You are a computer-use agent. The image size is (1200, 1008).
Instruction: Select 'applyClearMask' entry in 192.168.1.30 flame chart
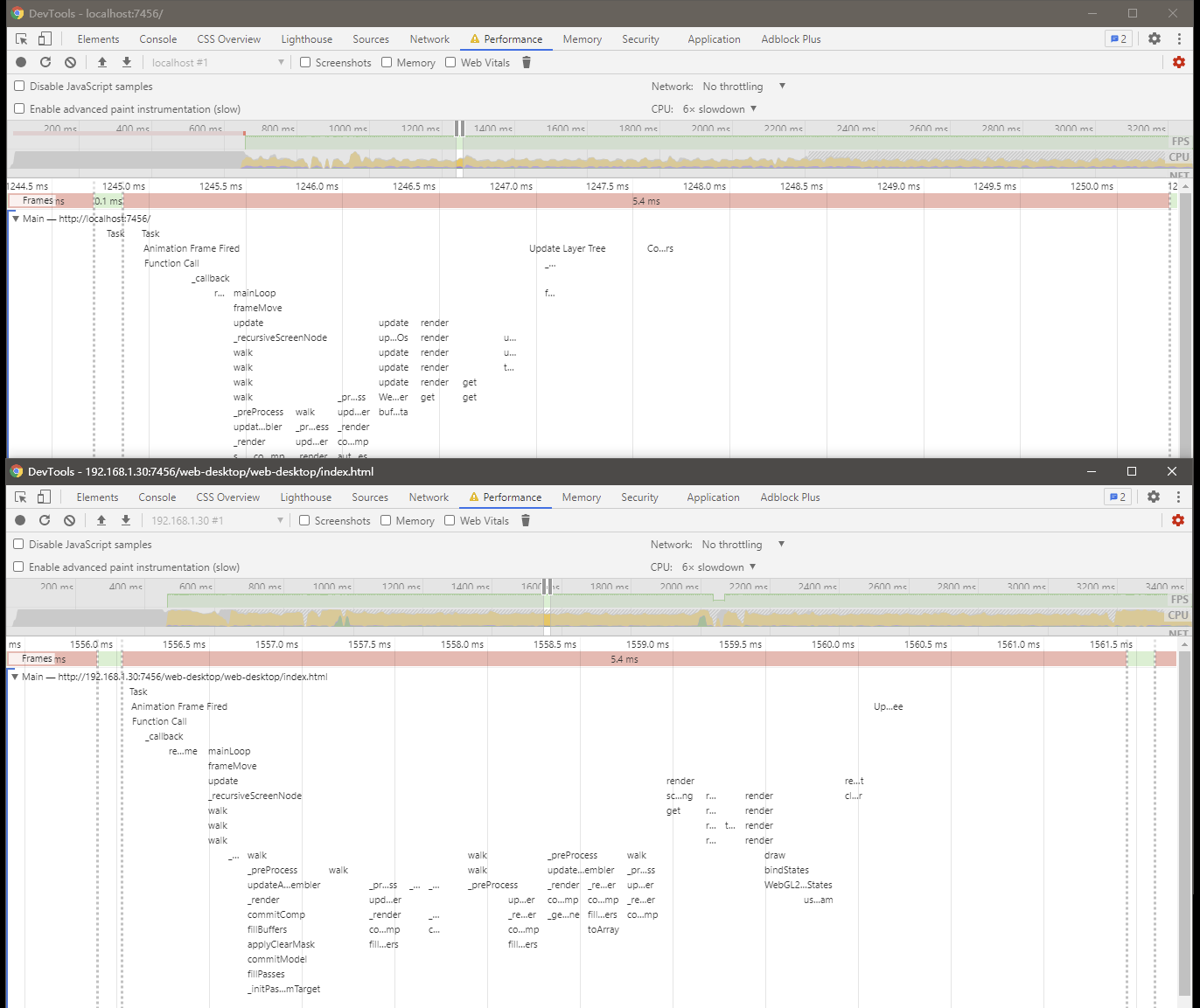[281, 944]
